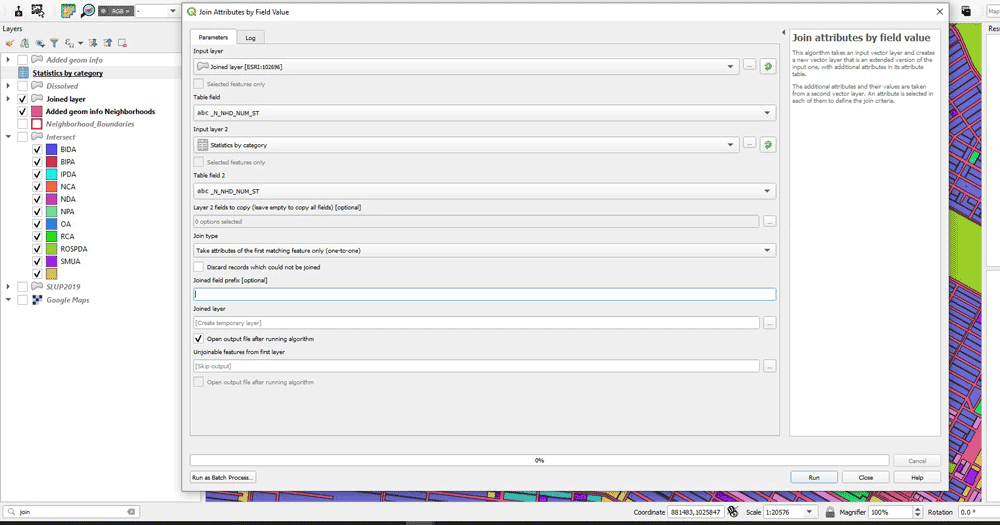The height and width of the screenshot is (525, 1000).
Task: Uncheck Added geom info Neighborhoods visibility
Action: click(x=22, y=112)
